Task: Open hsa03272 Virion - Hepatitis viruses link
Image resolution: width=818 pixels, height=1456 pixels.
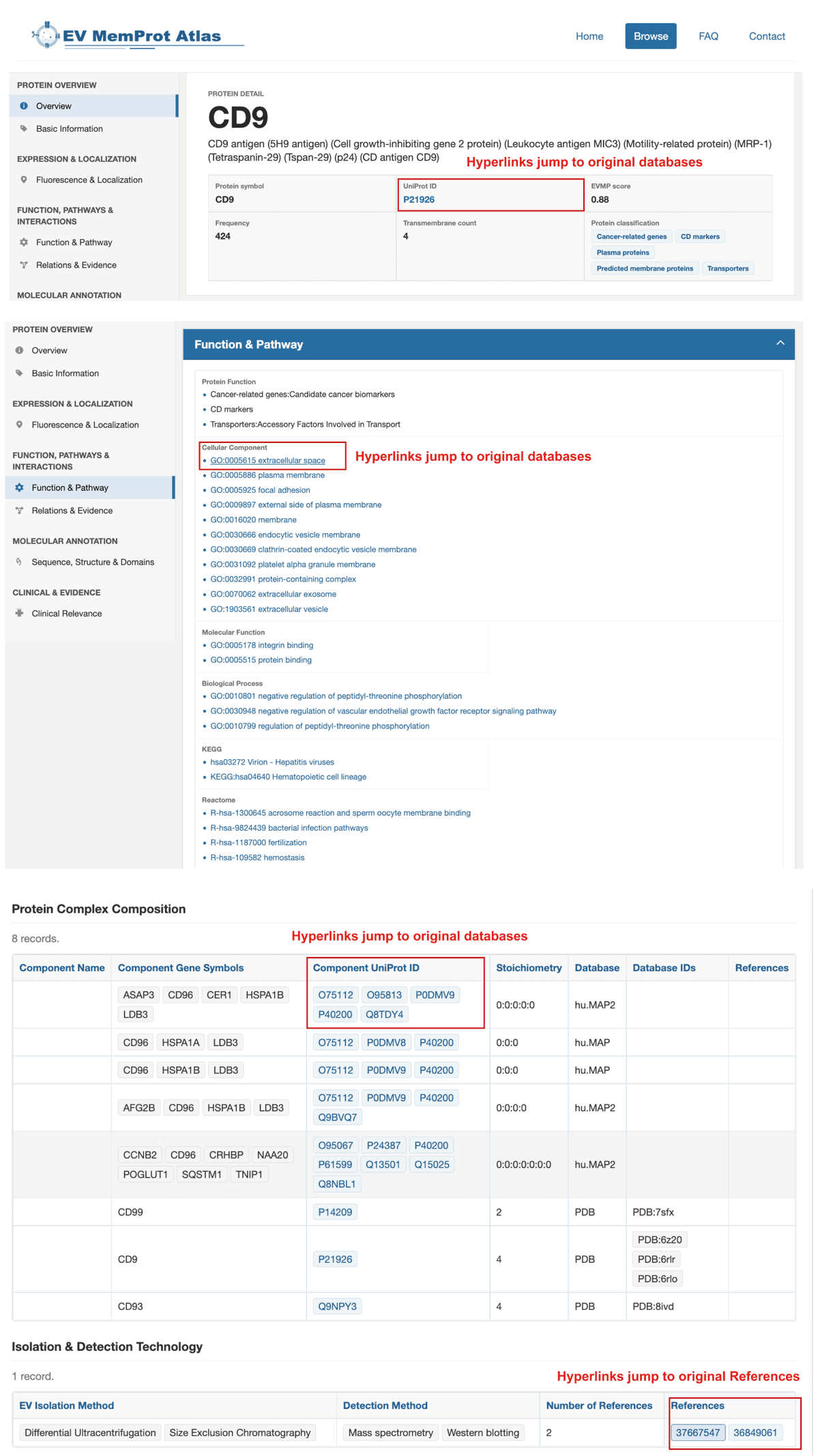Action: click(272, 762)
